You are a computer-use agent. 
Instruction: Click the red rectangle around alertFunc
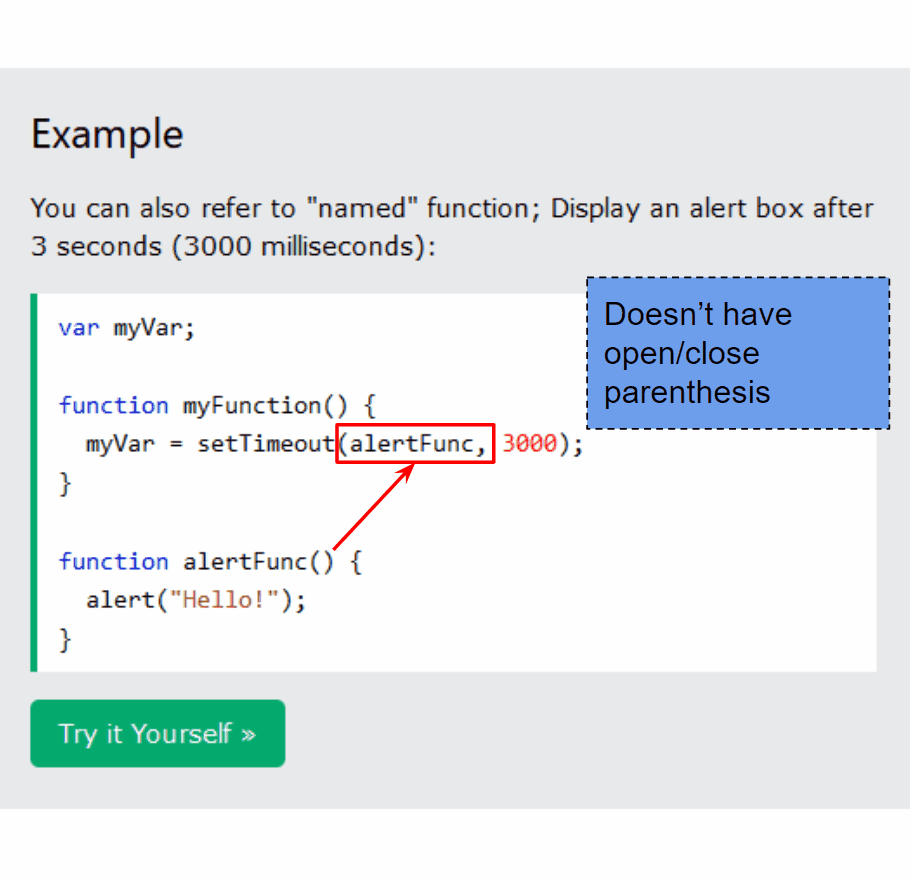[414, 443]
